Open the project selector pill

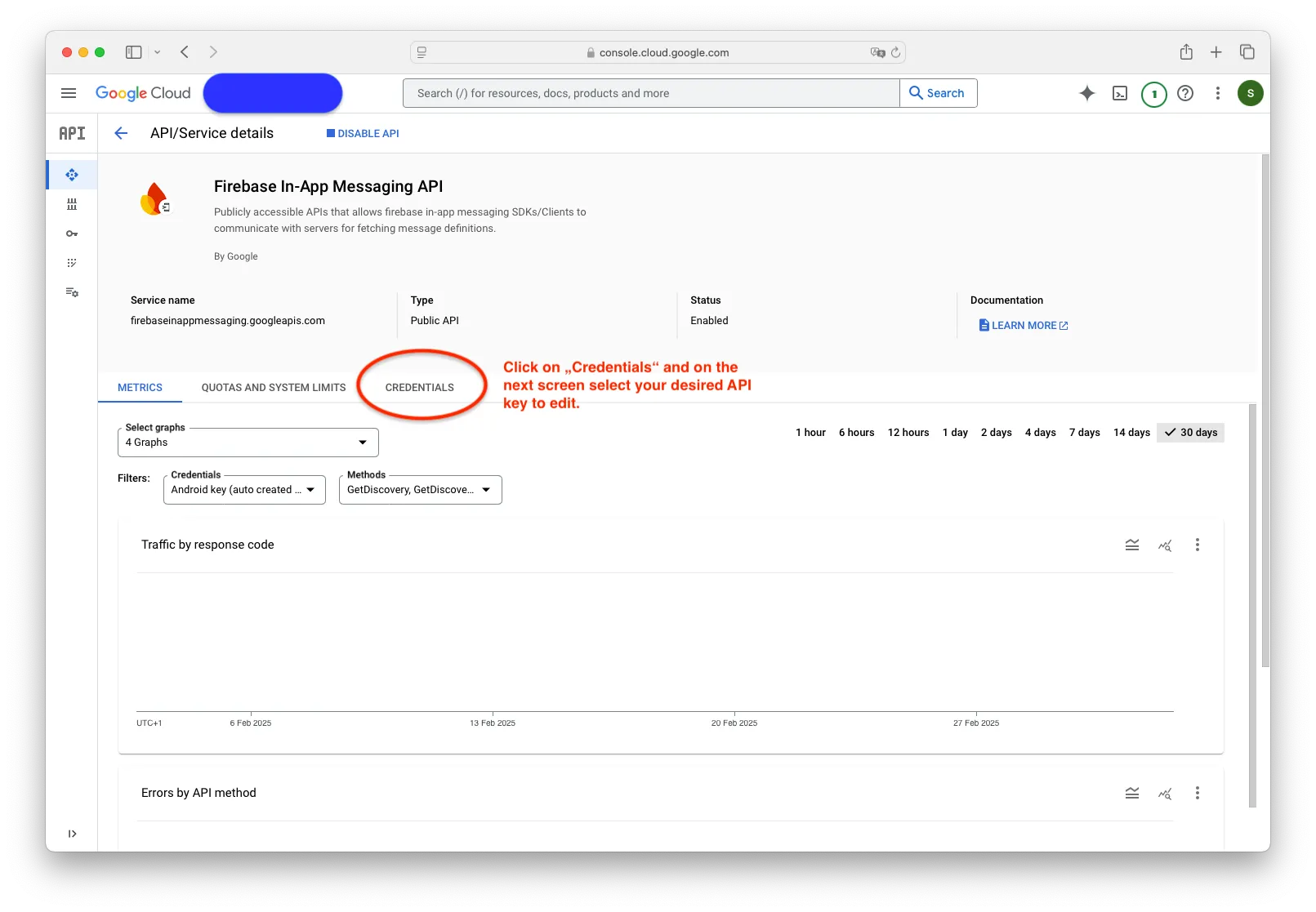pyautogui.click(x=273, y=93)
